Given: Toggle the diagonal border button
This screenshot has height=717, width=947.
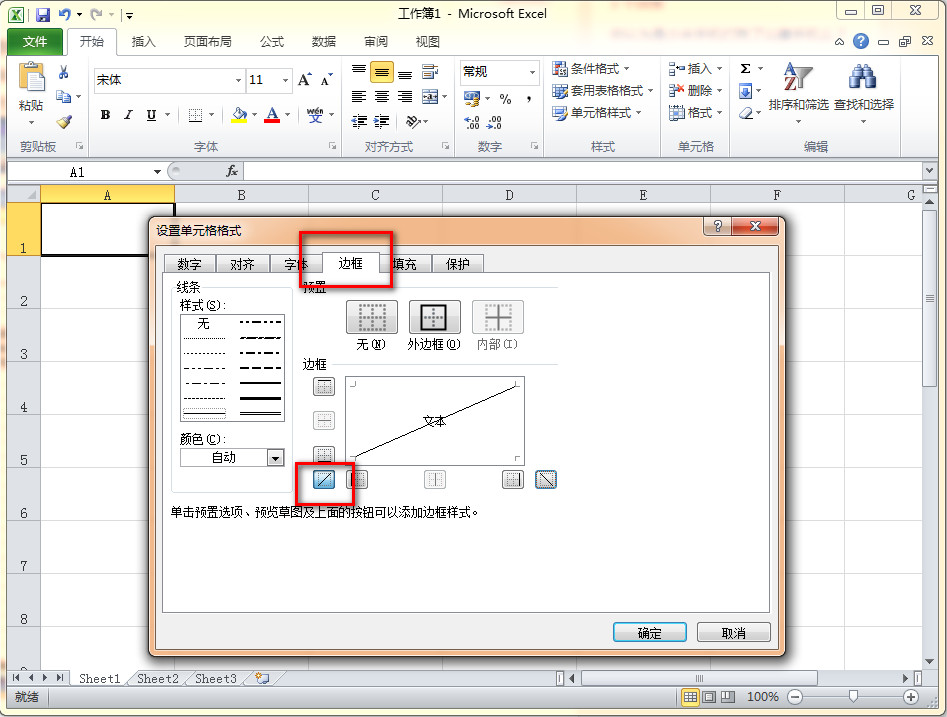Looking at the screenshot, I should 324,479.
